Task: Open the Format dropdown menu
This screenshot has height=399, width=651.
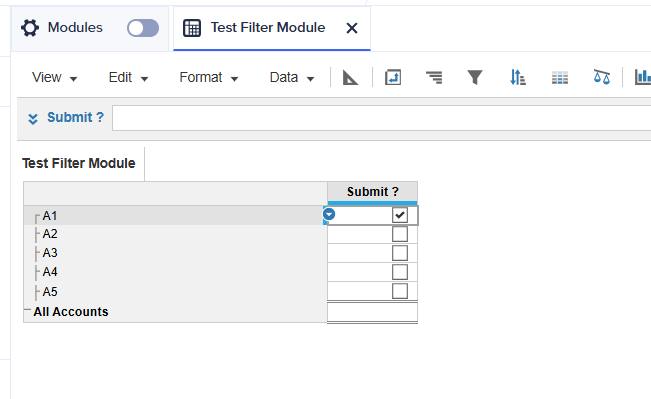Action: pos(208,77)
